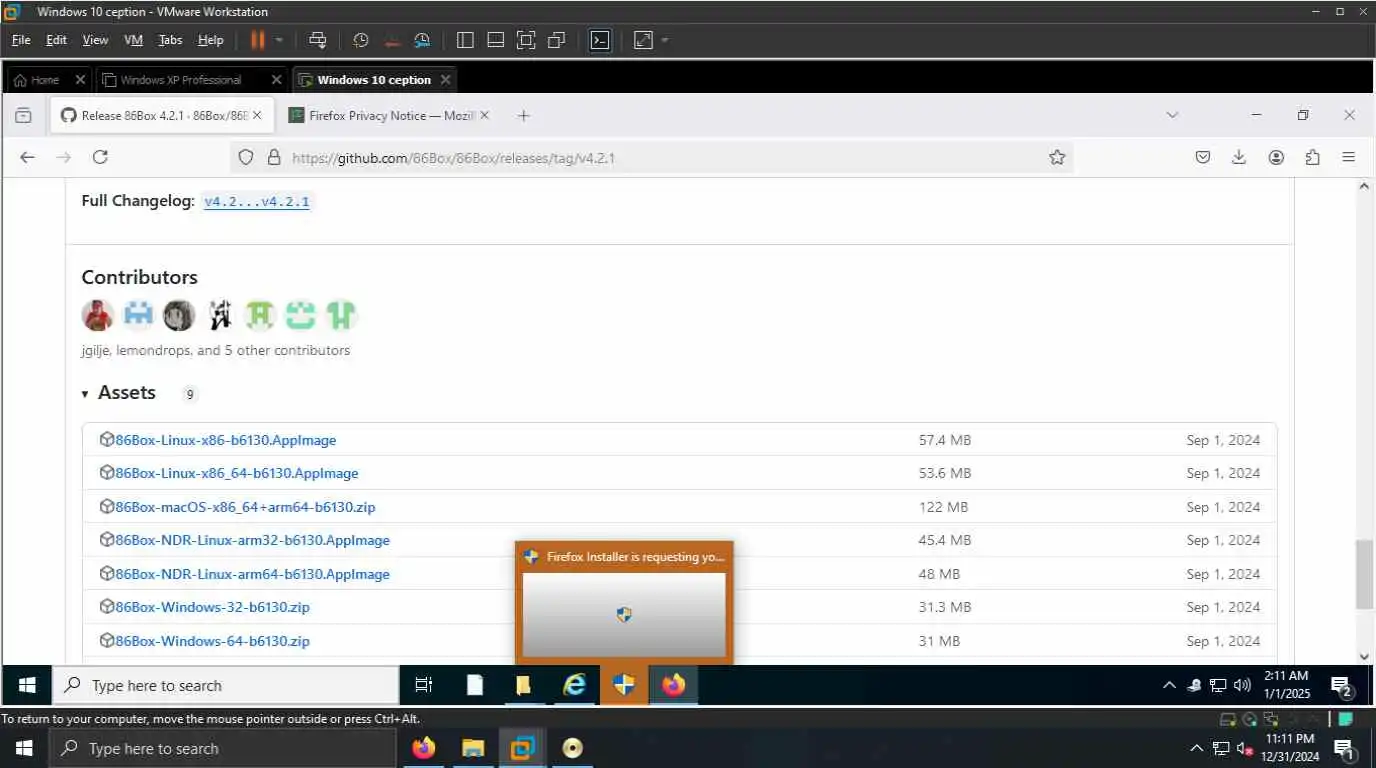1376x768 pixels.
Task: Click the VMware suspend (pause) button
Action: [x=257, y=40]
